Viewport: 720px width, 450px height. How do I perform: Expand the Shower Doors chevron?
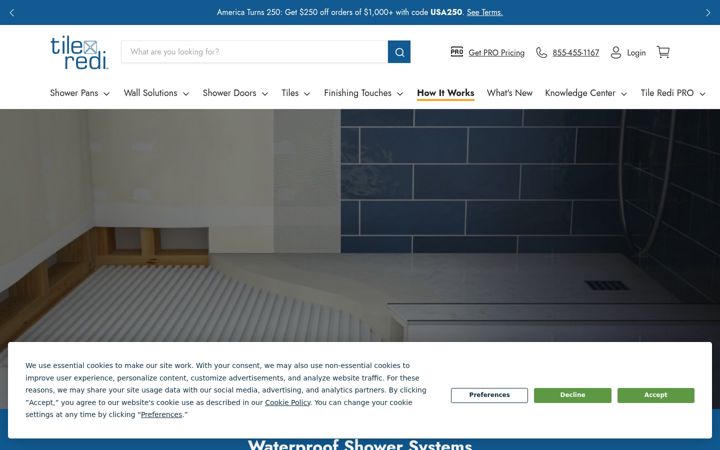tap(265, 94)
